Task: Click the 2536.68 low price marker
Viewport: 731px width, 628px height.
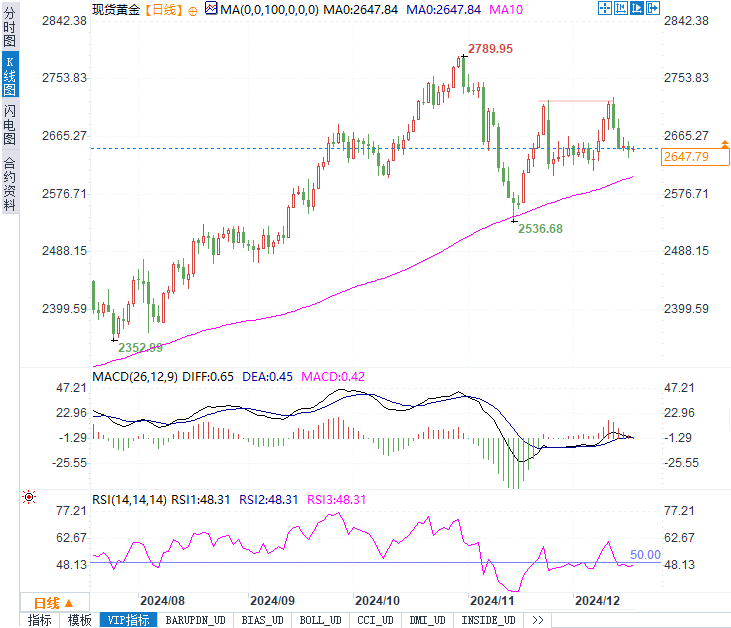Action: point(540,228)
